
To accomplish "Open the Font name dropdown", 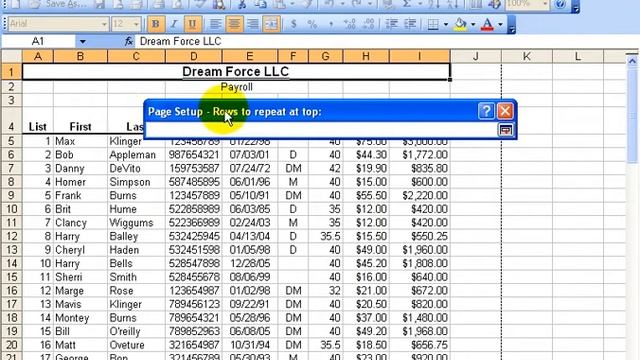I will (x=104, y=24).
